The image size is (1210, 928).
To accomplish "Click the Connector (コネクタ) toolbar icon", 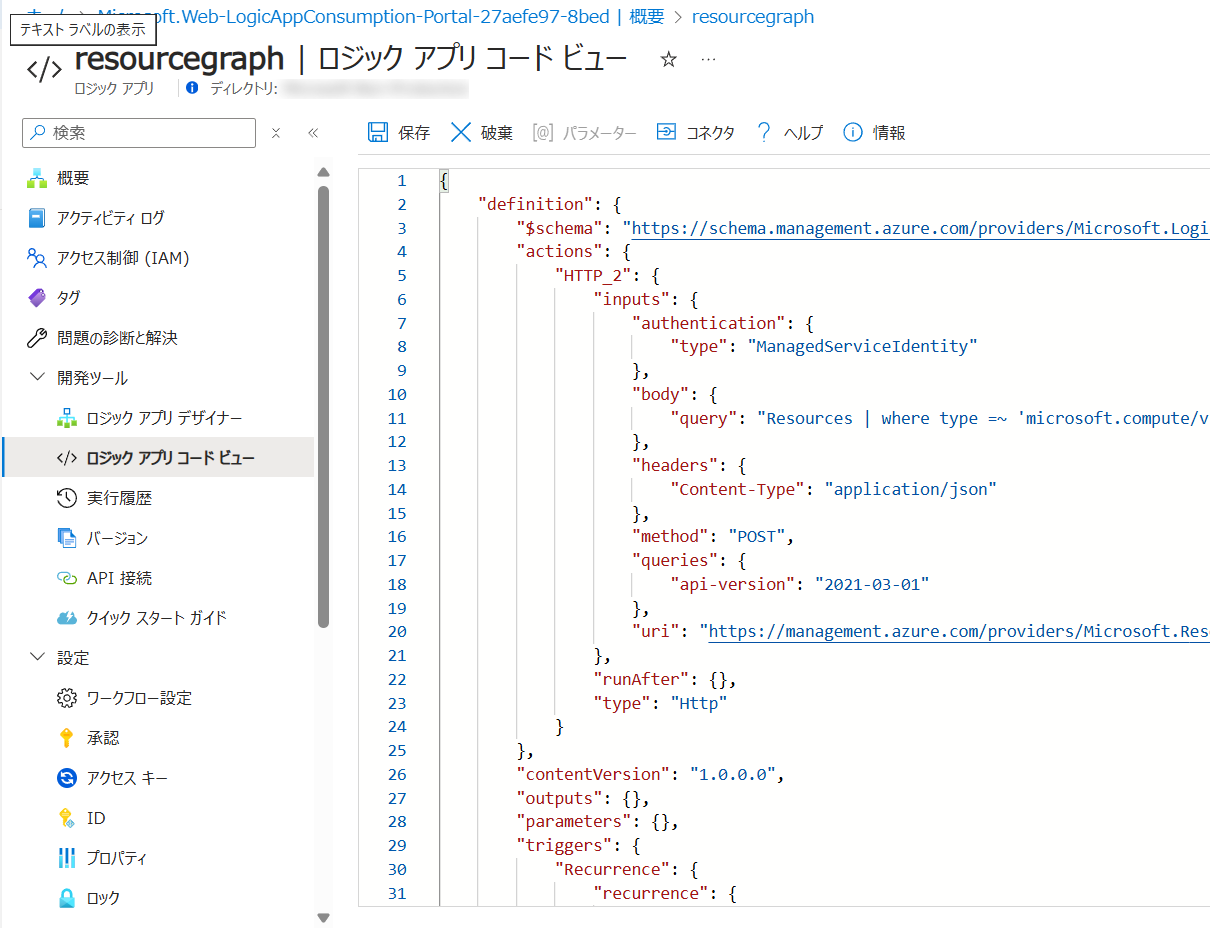I will click(666, 132).
